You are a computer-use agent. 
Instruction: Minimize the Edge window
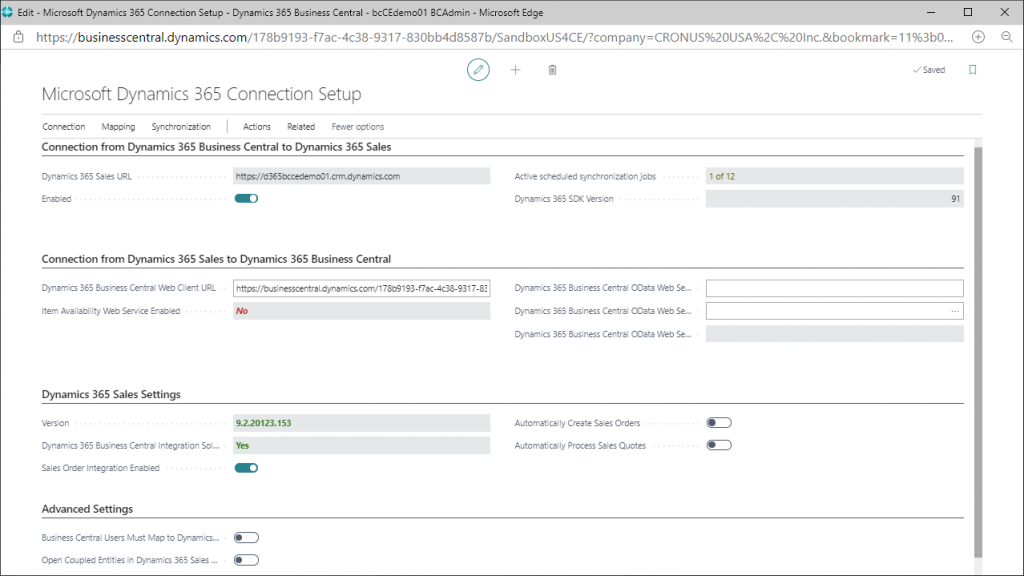point(931,12)
